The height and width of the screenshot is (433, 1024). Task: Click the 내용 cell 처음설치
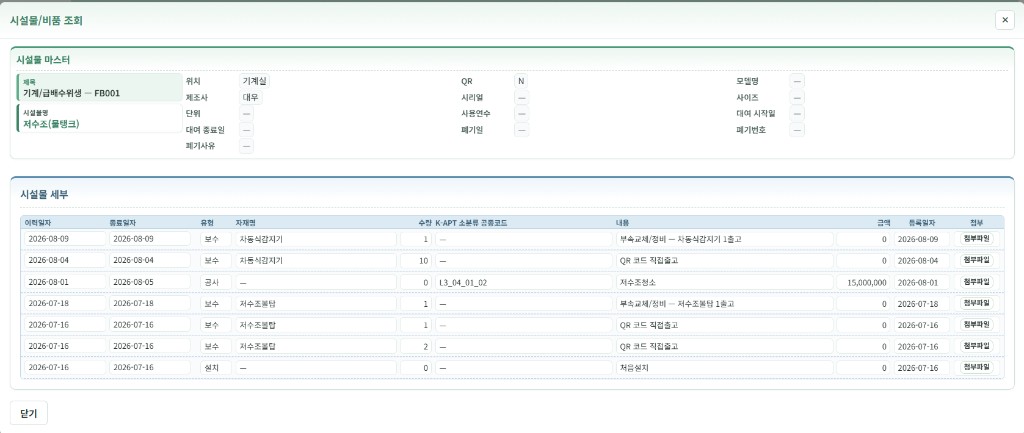pos(724,368)
